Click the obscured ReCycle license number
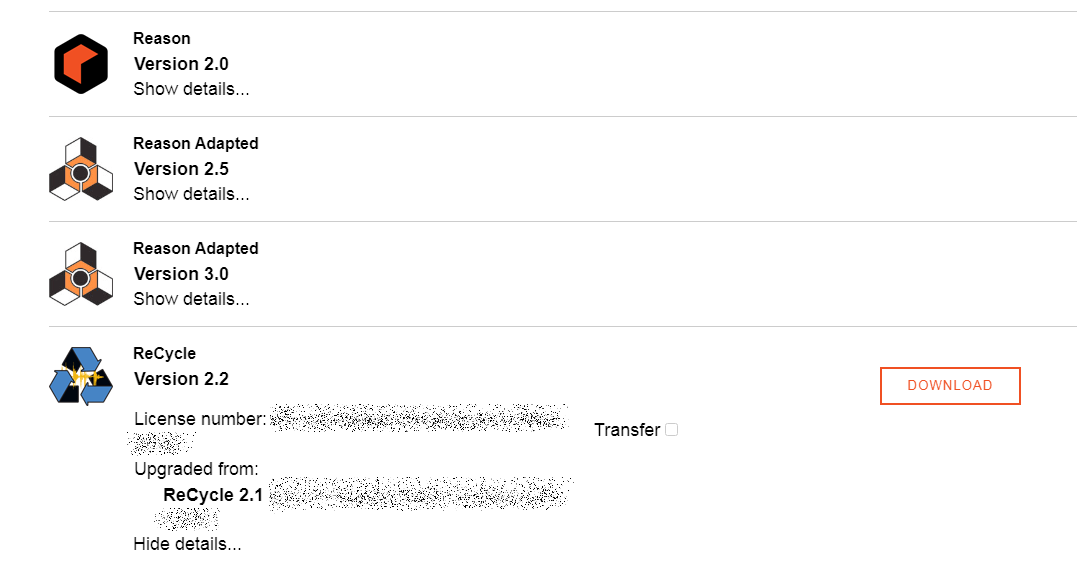1077x572 pixels. click(419, 418)
